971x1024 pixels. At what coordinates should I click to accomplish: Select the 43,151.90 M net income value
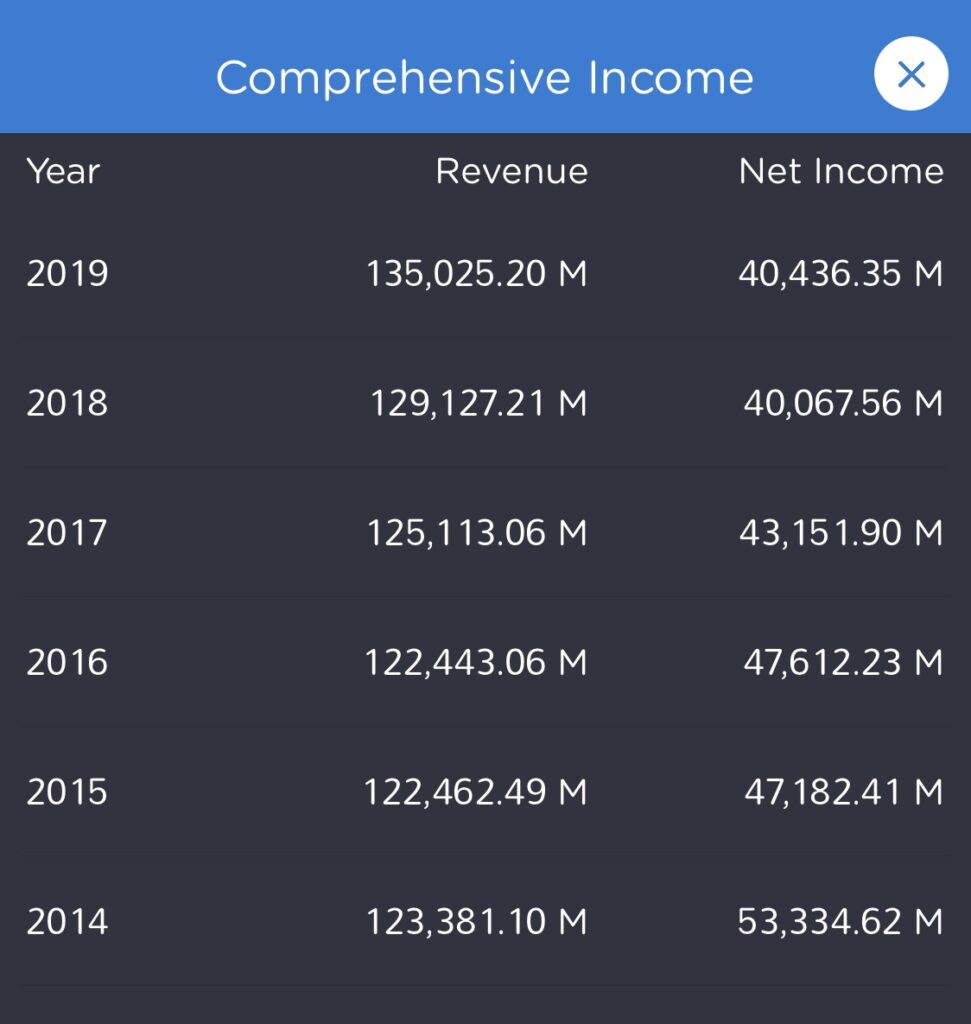click(x=840, y=532)
